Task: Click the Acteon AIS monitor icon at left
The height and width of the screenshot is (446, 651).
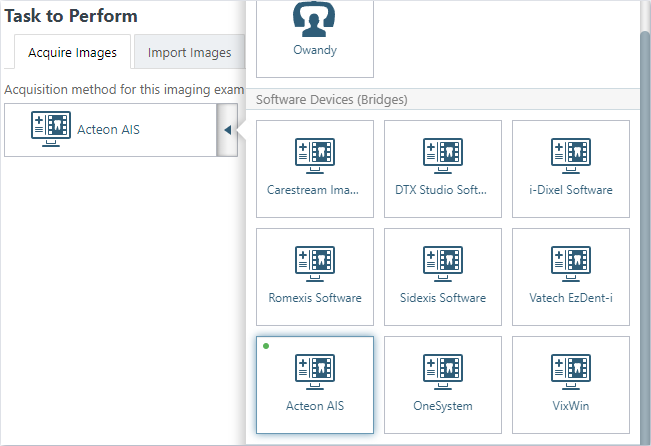Action: pos(51,129)
